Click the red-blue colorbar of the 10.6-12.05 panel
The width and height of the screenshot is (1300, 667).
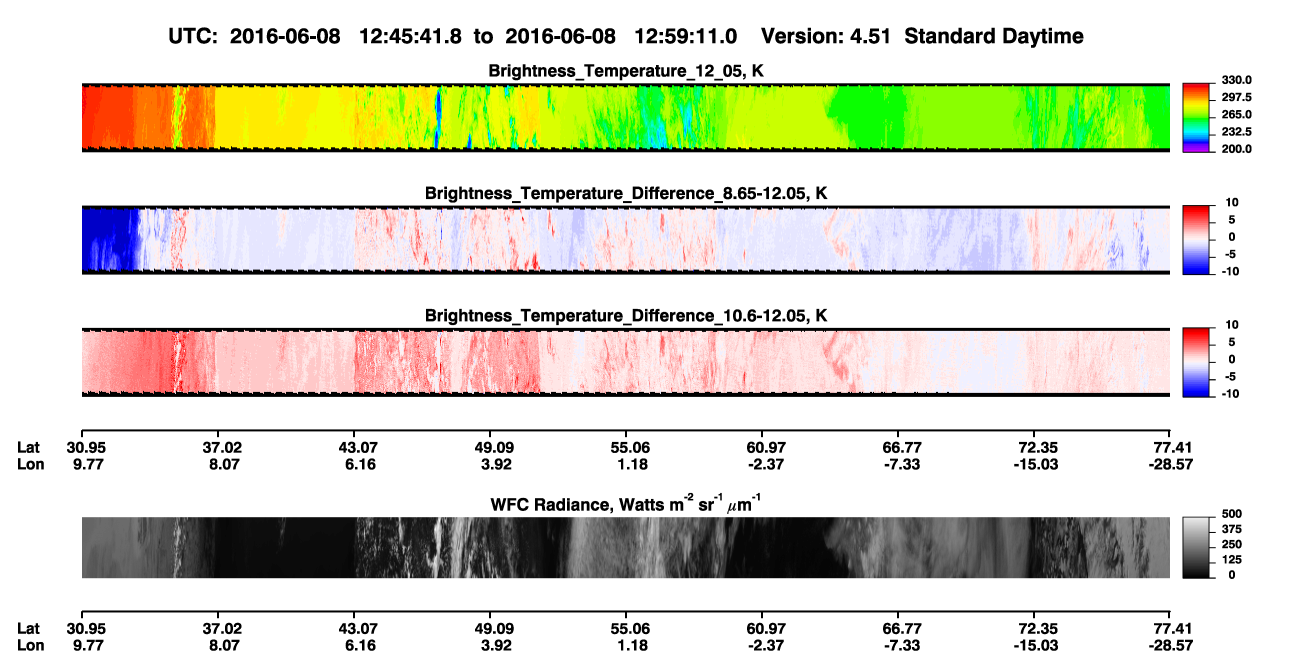point(1198,362)
